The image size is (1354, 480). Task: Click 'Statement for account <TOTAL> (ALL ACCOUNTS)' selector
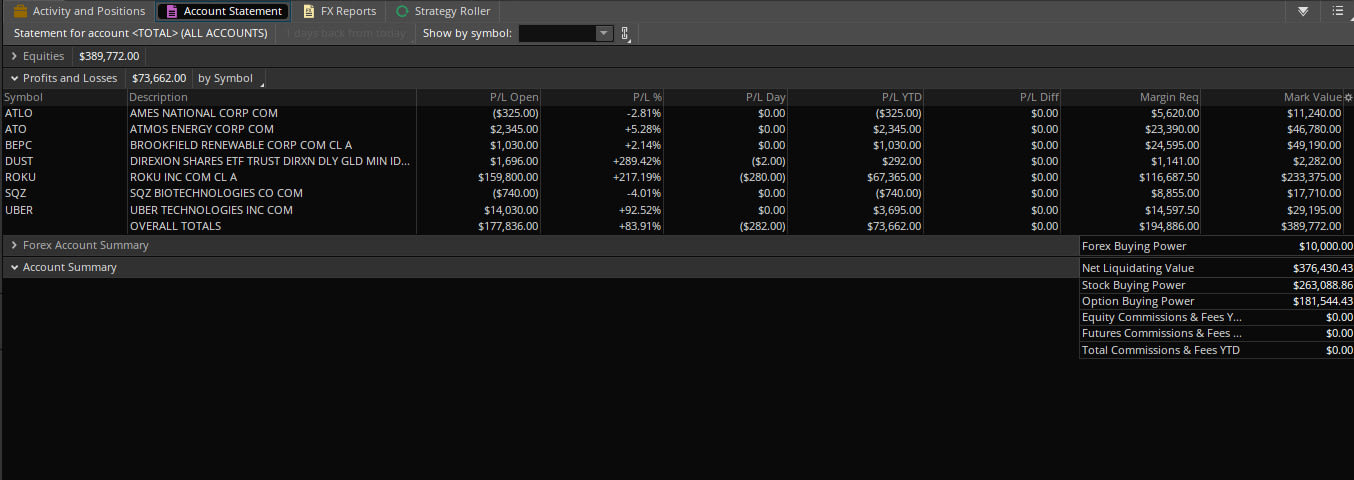point(140,33)
